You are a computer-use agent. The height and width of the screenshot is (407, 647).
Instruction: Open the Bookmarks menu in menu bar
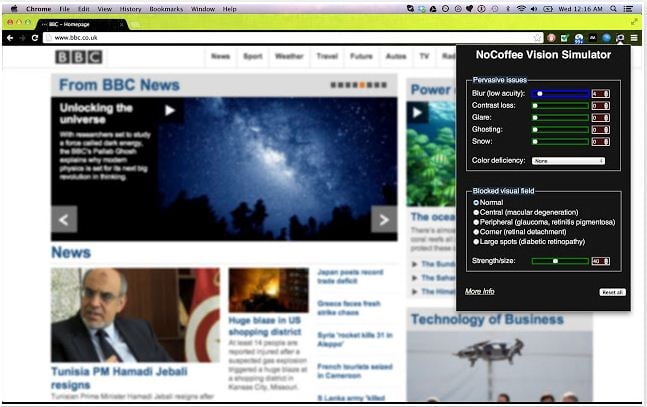(166, 9)
